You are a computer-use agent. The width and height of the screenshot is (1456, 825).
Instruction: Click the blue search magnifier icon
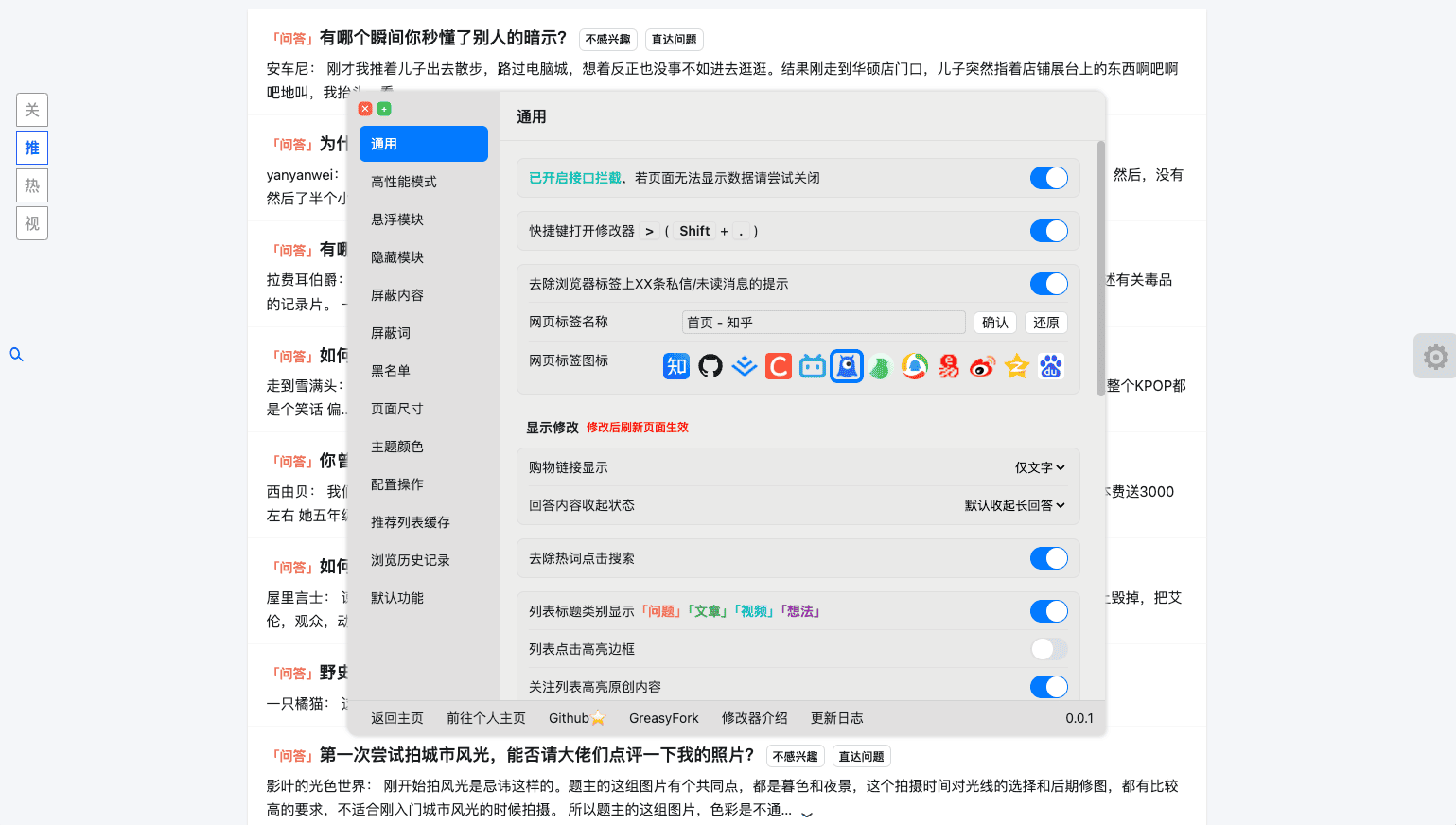point(16,355)
